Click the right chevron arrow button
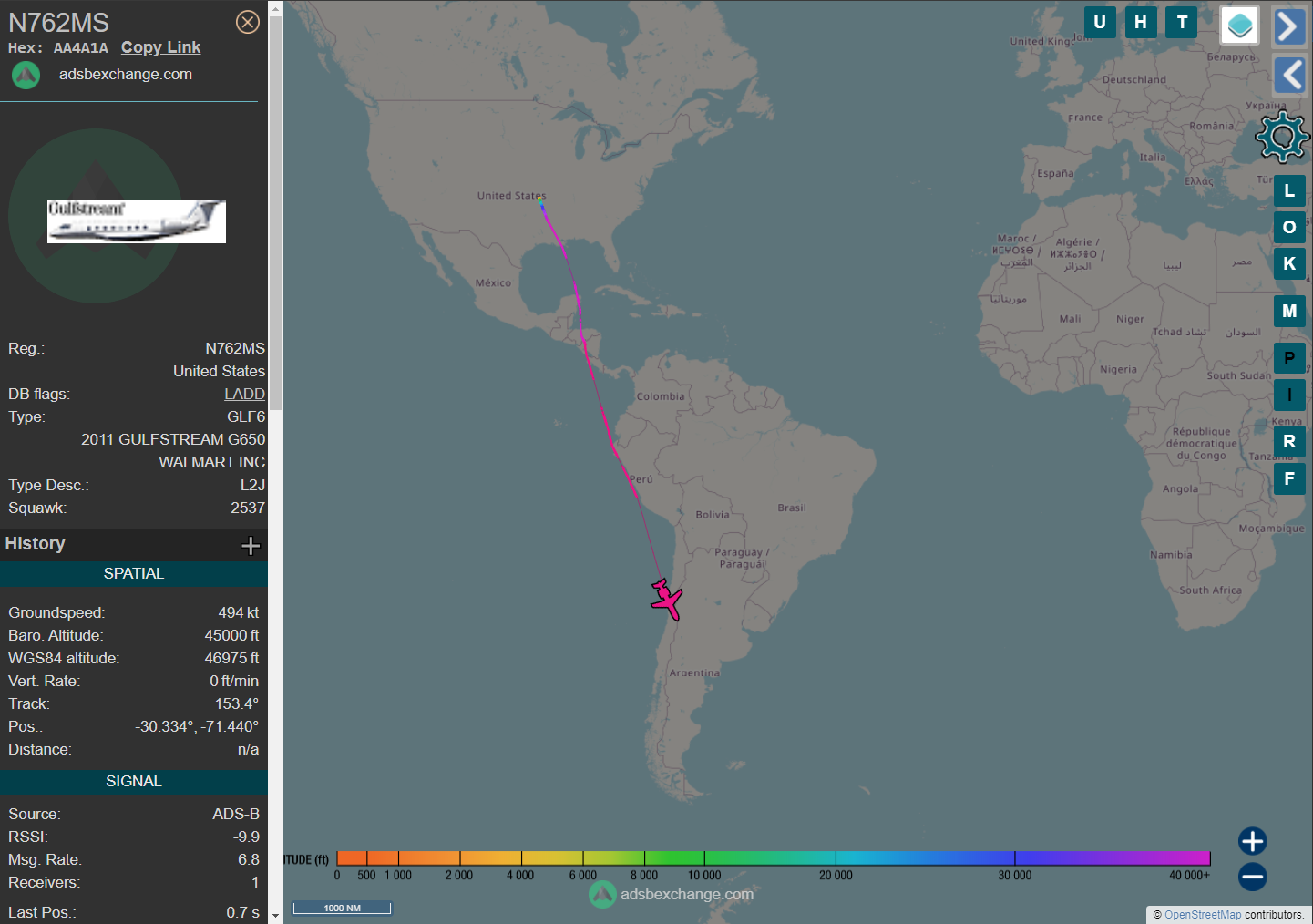1313x924 pixels. tap(1289, 26)
